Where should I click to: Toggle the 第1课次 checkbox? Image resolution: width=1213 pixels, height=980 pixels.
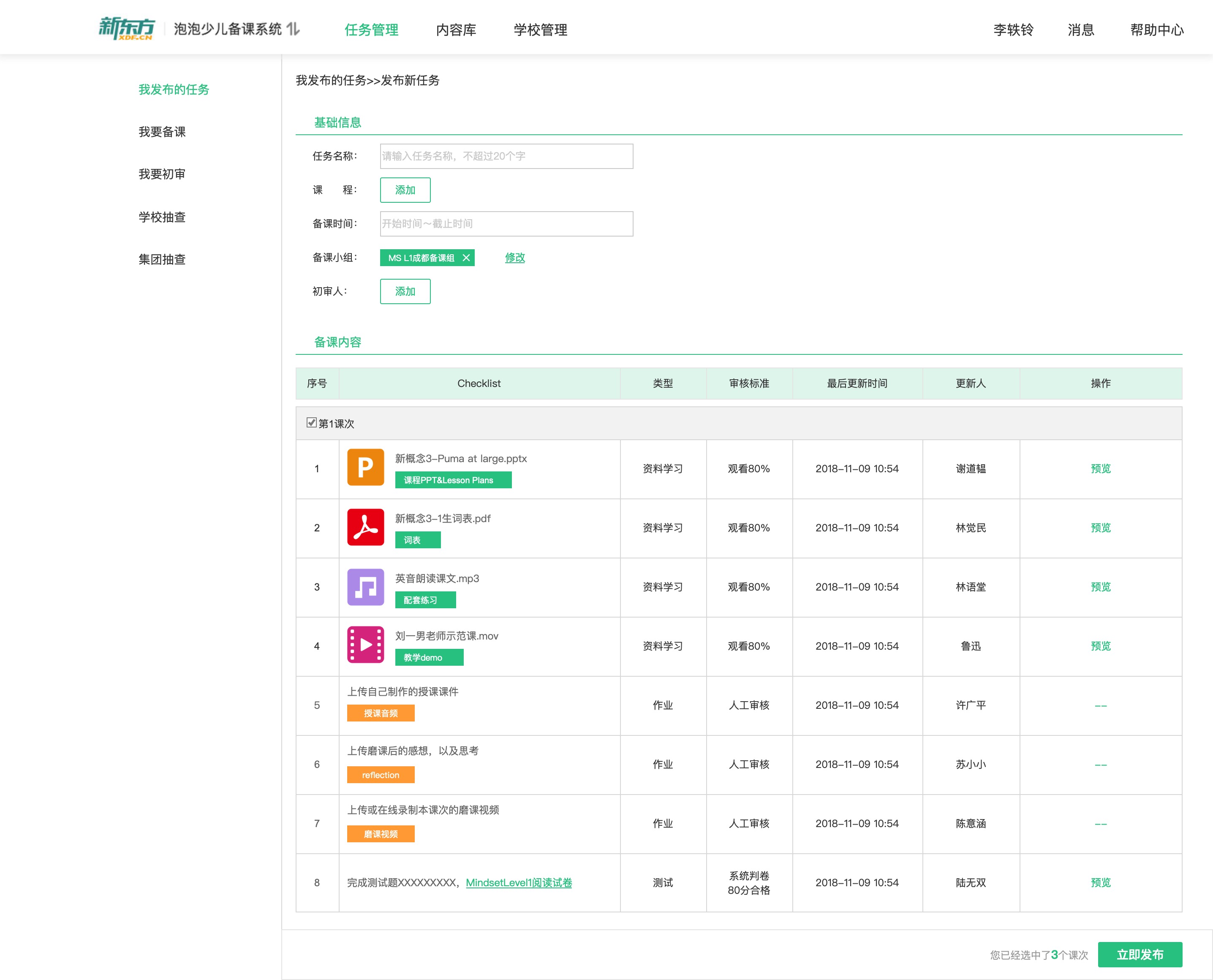(311, 422)
